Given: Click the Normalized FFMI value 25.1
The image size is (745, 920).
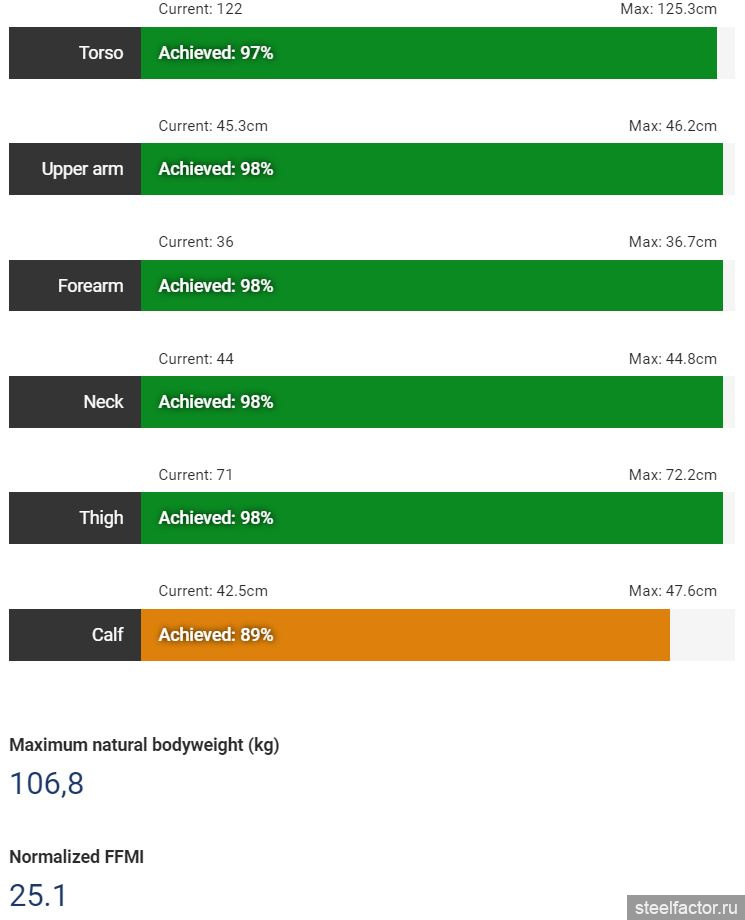Looking at the screenshot, I should (x=39, y=896).
